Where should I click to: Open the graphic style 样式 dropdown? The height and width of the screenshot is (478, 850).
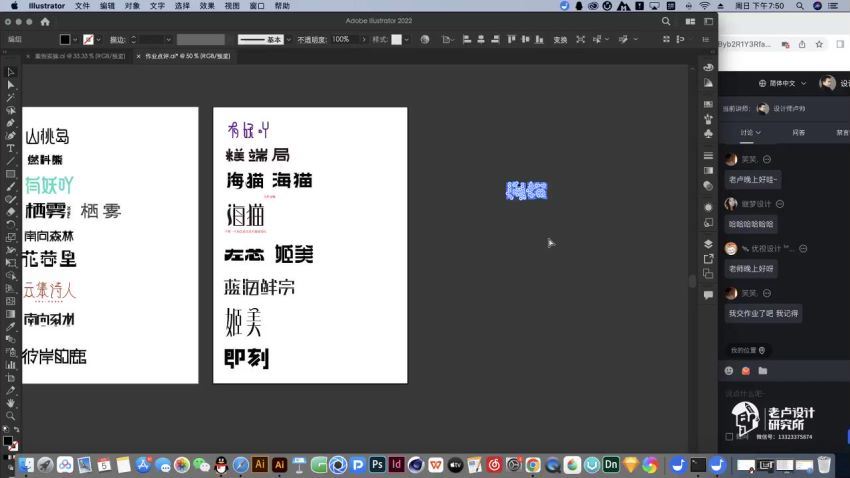[x=407, y=40]
